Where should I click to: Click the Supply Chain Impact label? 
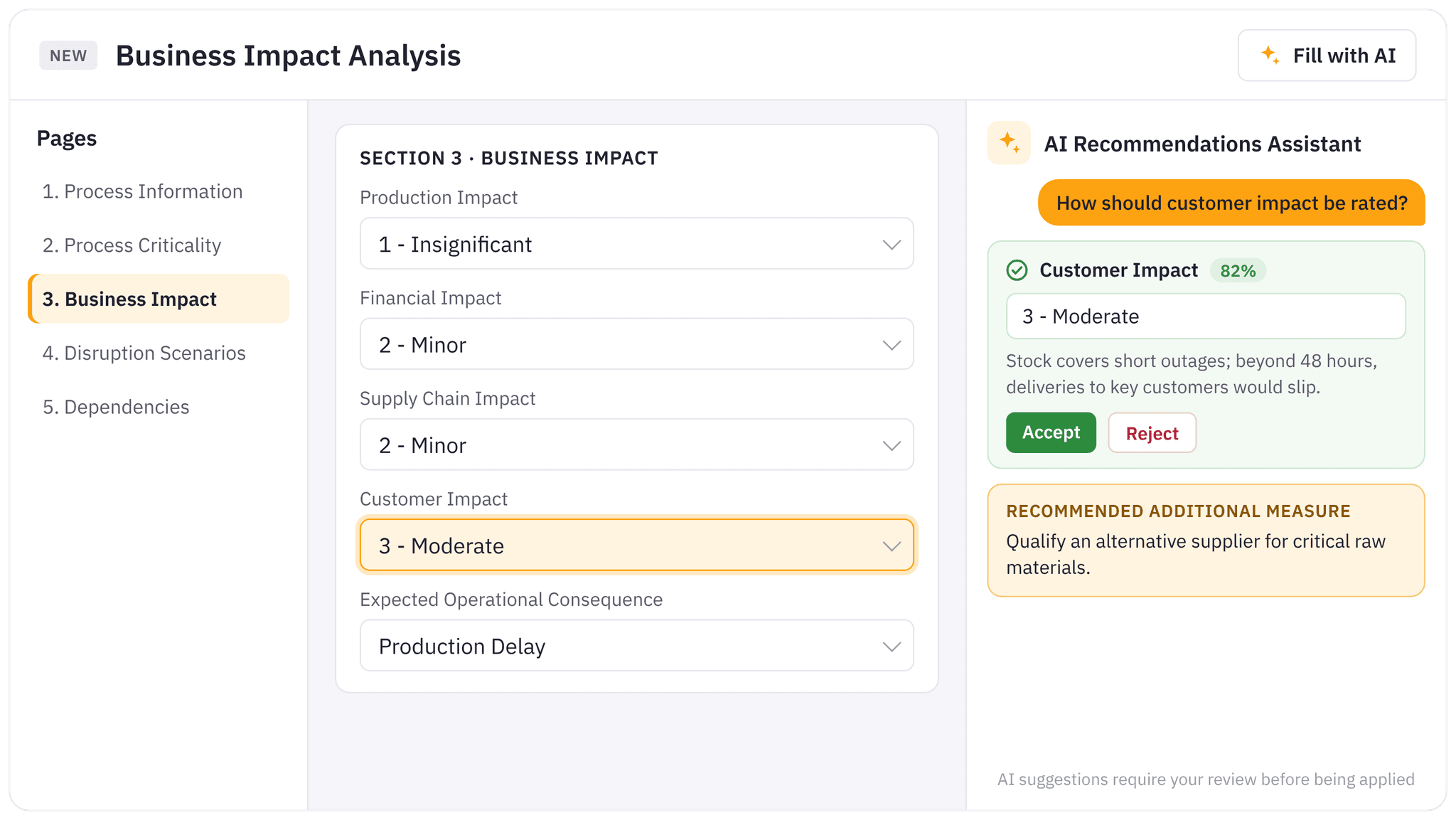[448, 398]
